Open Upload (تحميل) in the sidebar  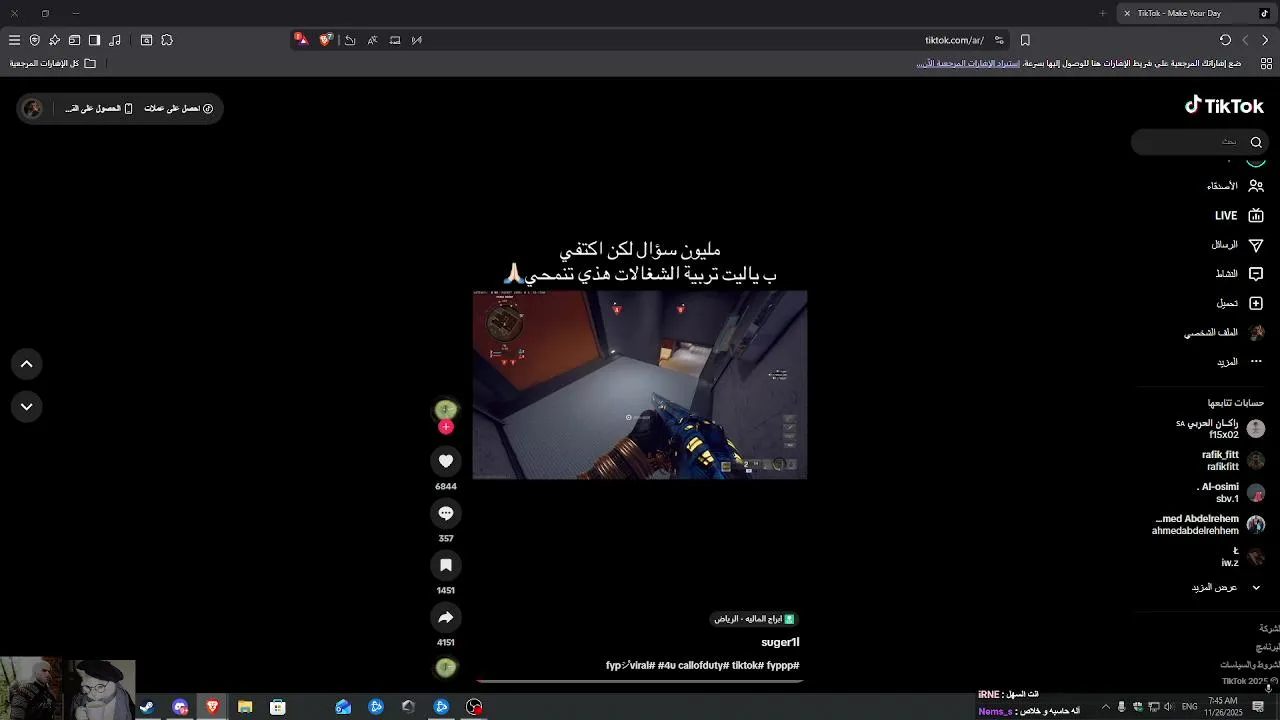point(1239,303)
